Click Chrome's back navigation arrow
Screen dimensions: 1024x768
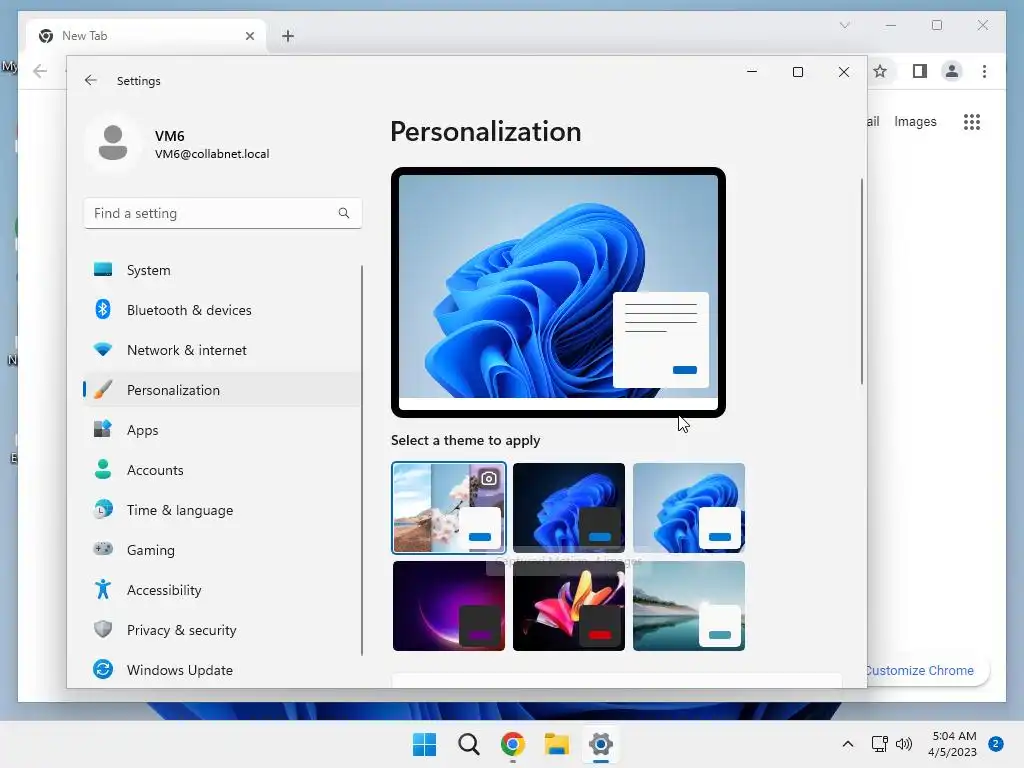point(40,71)
